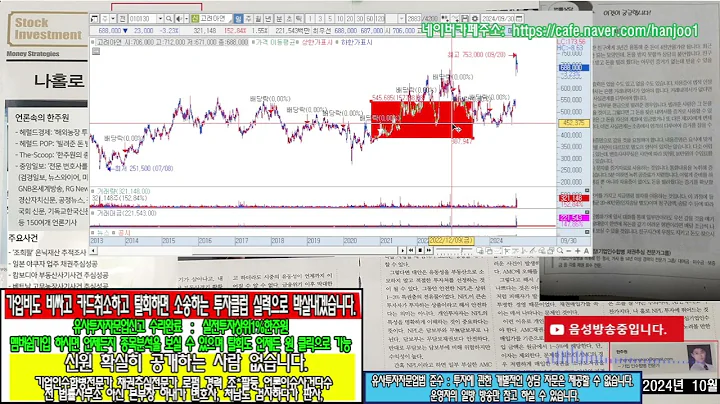The image size is (720, 404).
Task: Stop the chart playback
Action: coord(420,251)
